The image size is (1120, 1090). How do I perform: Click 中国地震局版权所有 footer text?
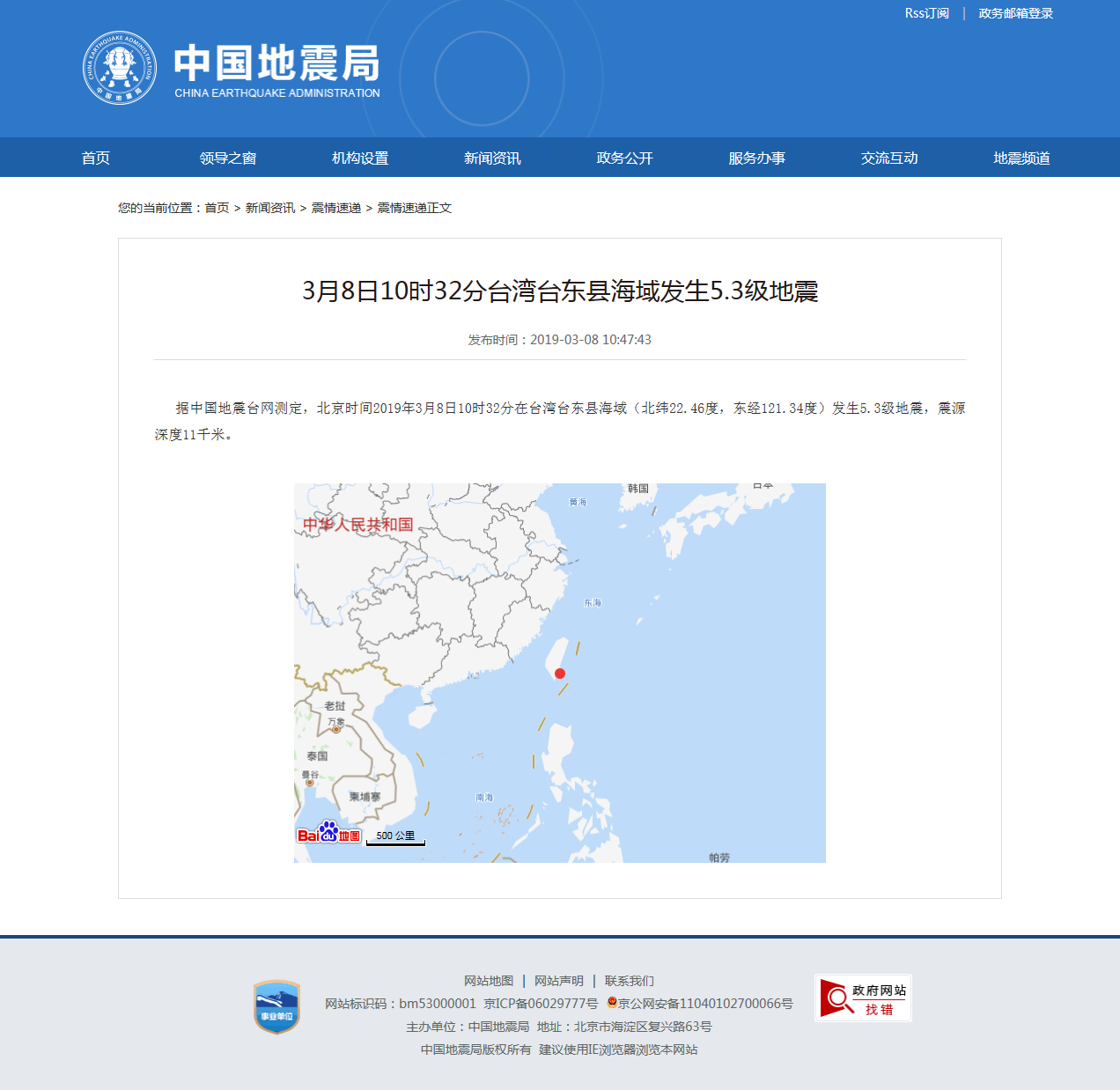[476, 1049]
